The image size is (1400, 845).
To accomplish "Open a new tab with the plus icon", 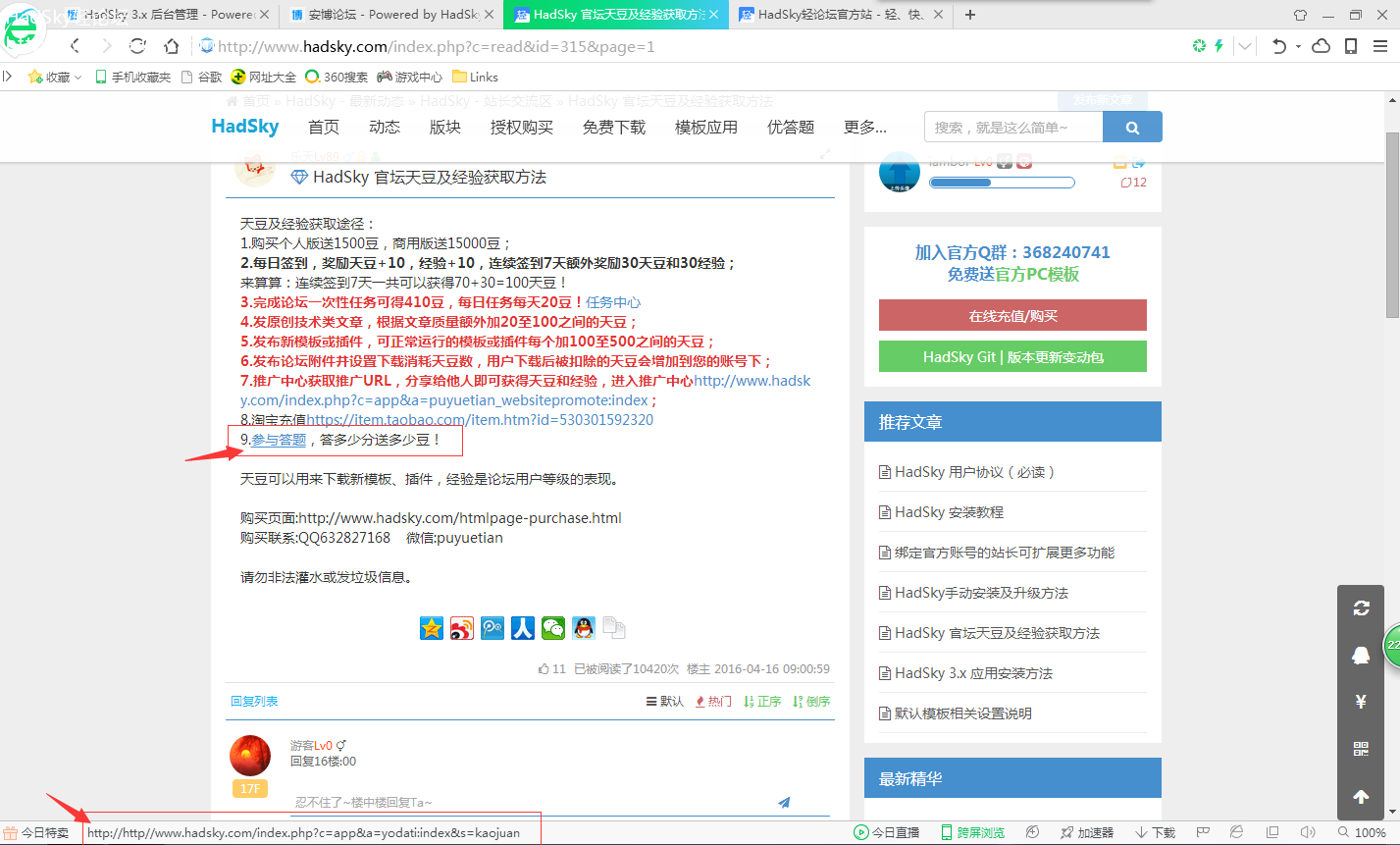I will (970, 15).
